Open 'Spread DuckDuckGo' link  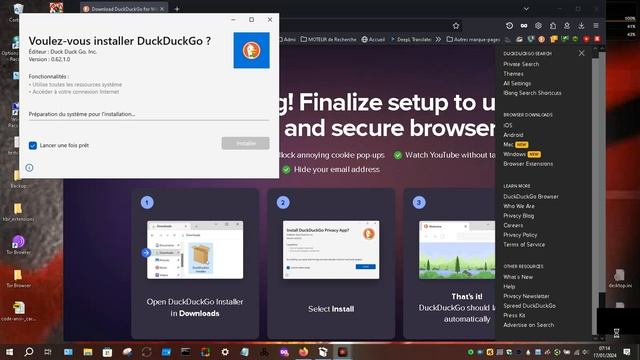pos(529,306)
